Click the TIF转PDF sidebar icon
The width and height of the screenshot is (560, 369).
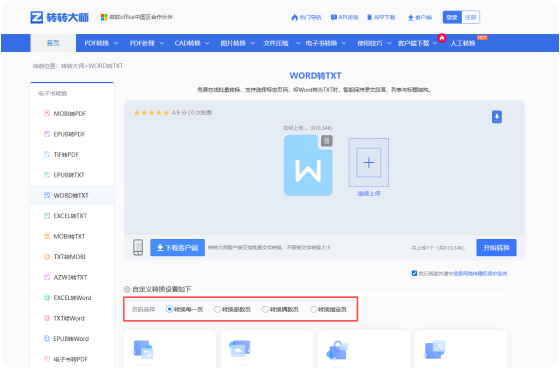[47, 154]
